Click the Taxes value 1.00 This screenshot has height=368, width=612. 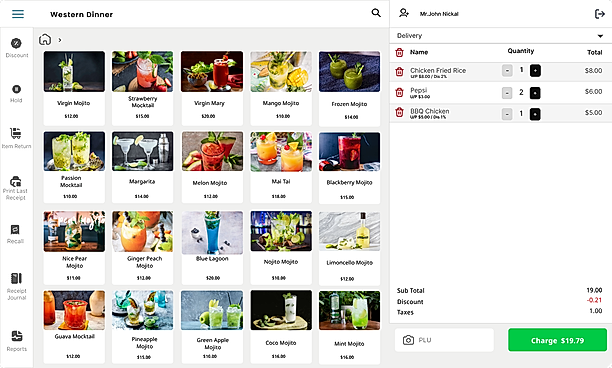tap(596, 311)
